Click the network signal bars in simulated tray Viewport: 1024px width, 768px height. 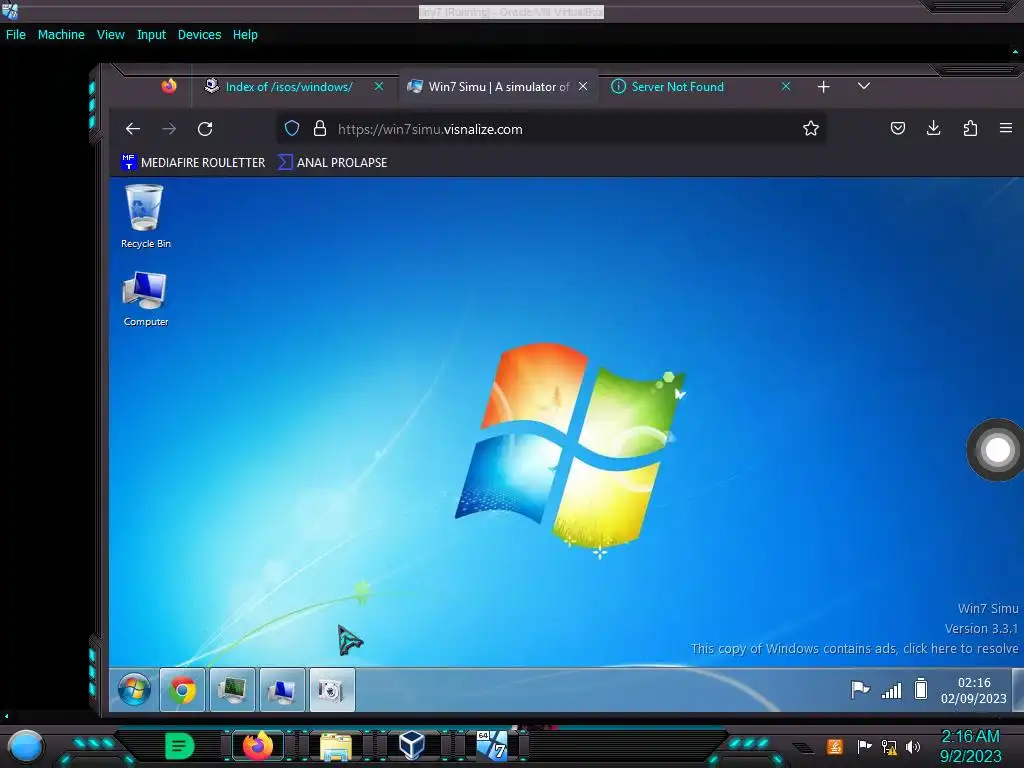coord(891,690)
